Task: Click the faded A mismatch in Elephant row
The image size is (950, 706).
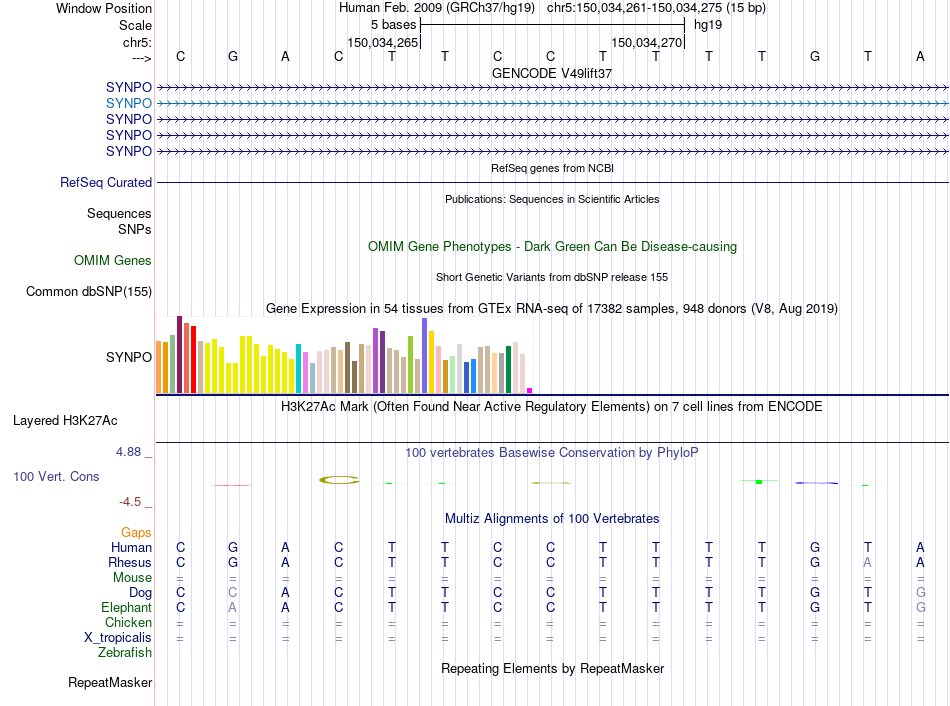Action: click(233, 607)
